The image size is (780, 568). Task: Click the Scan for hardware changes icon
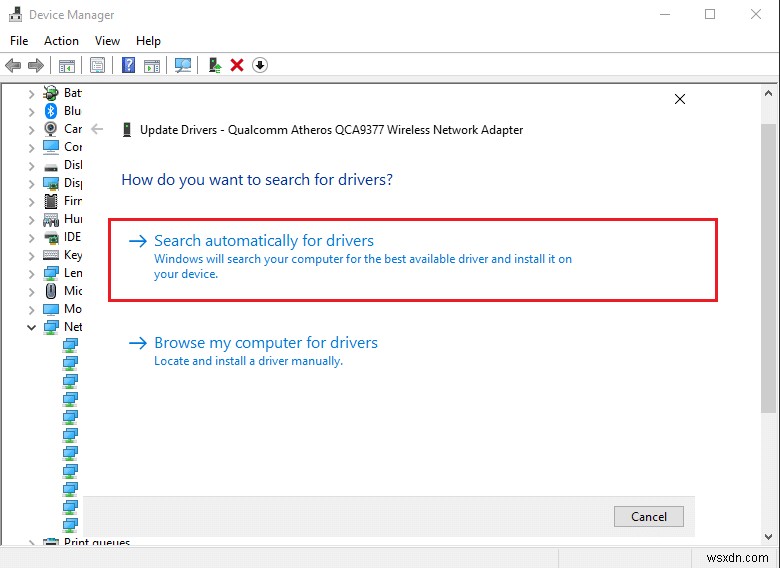click(x=183, y=65)
